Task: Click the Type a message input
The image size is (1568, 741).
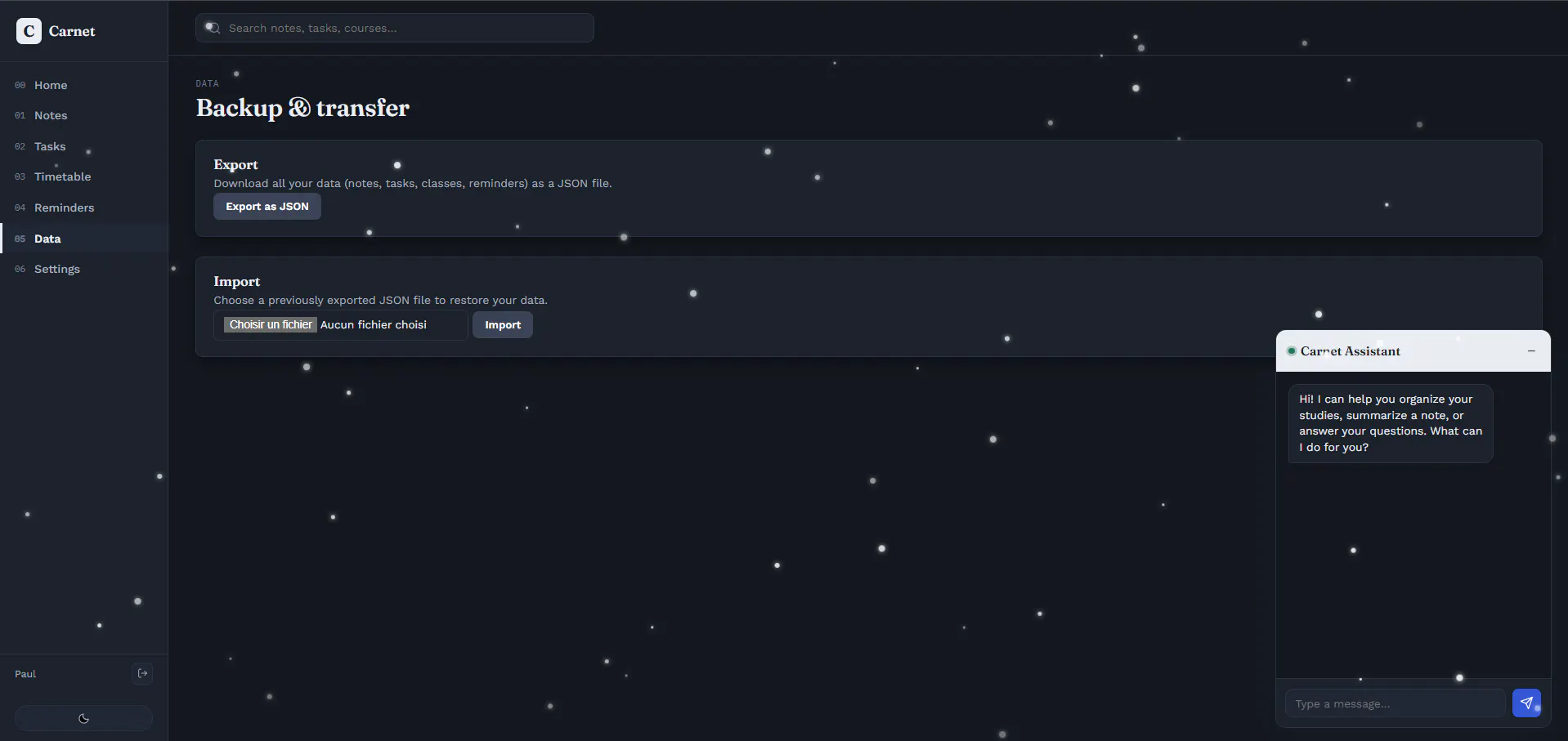Action: pyautogui.click(x=1396, y=703)
